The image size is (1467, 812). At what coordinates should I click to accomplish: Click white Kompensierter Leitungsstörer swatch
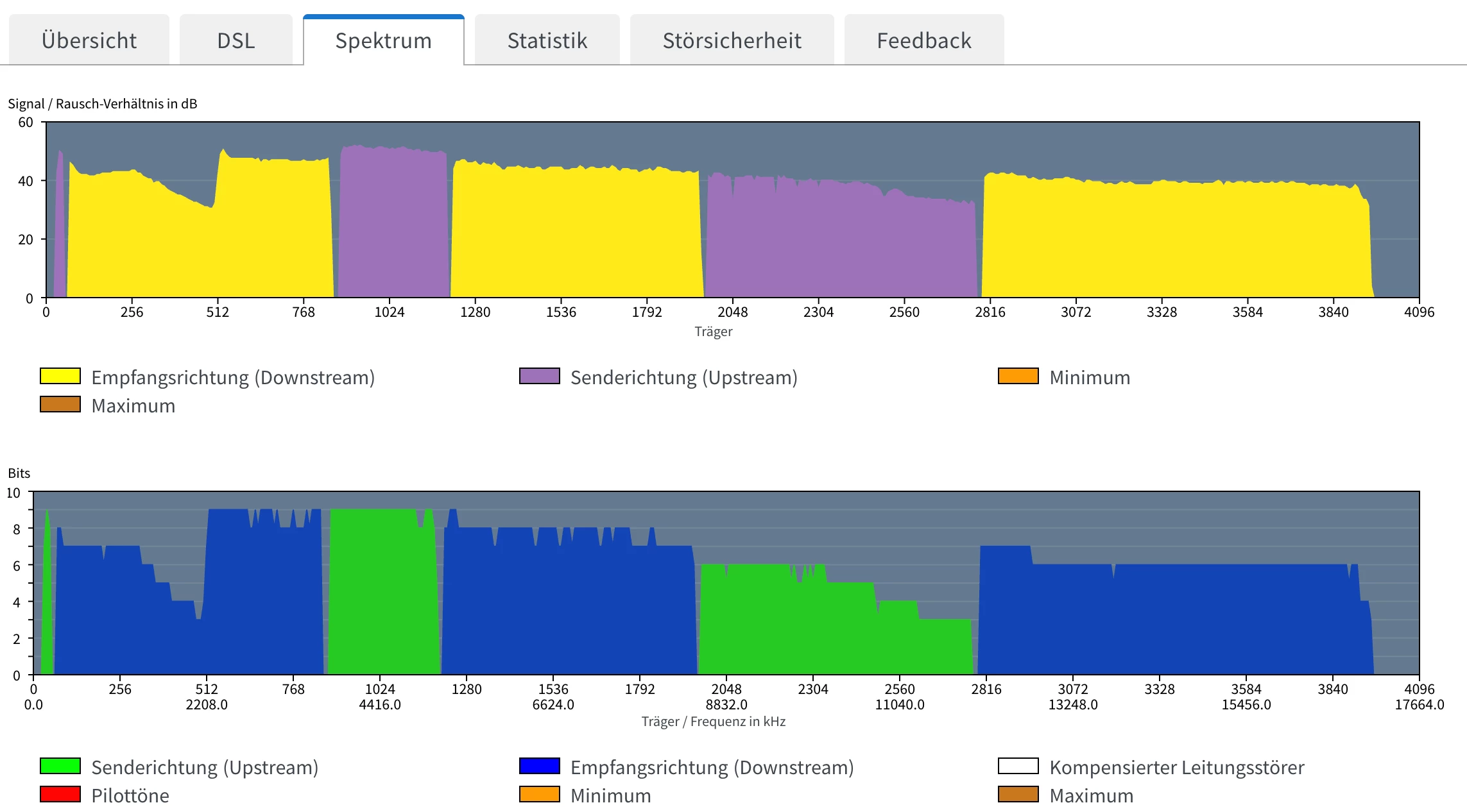(x=1018, y=766)
